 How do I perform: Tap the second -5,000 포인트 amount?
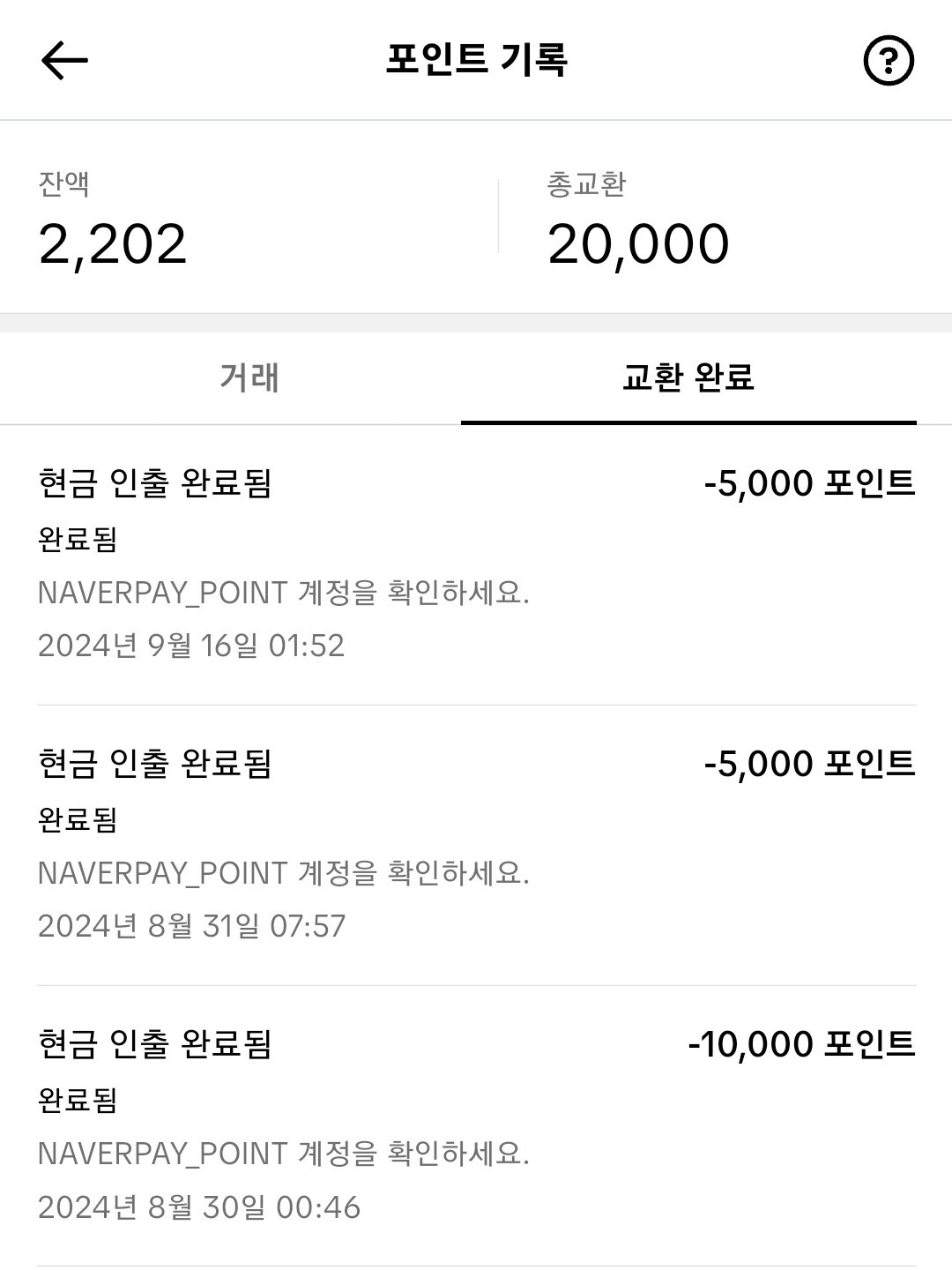tap(809, 764)
